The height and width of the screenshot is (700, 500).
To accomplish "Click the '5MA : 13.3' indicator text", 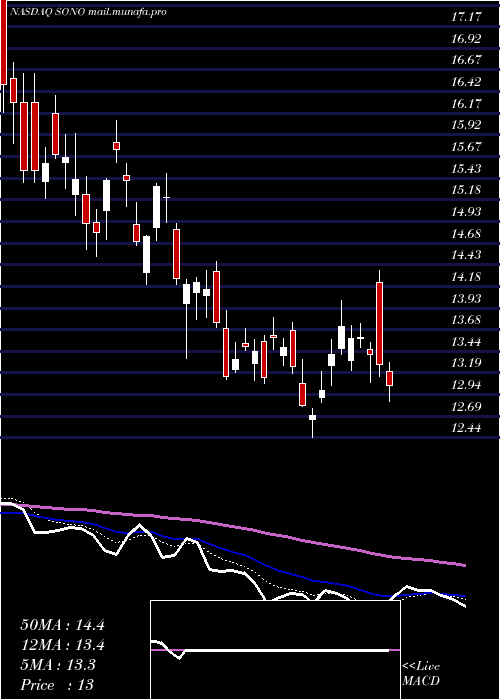I will coord(58,665).
